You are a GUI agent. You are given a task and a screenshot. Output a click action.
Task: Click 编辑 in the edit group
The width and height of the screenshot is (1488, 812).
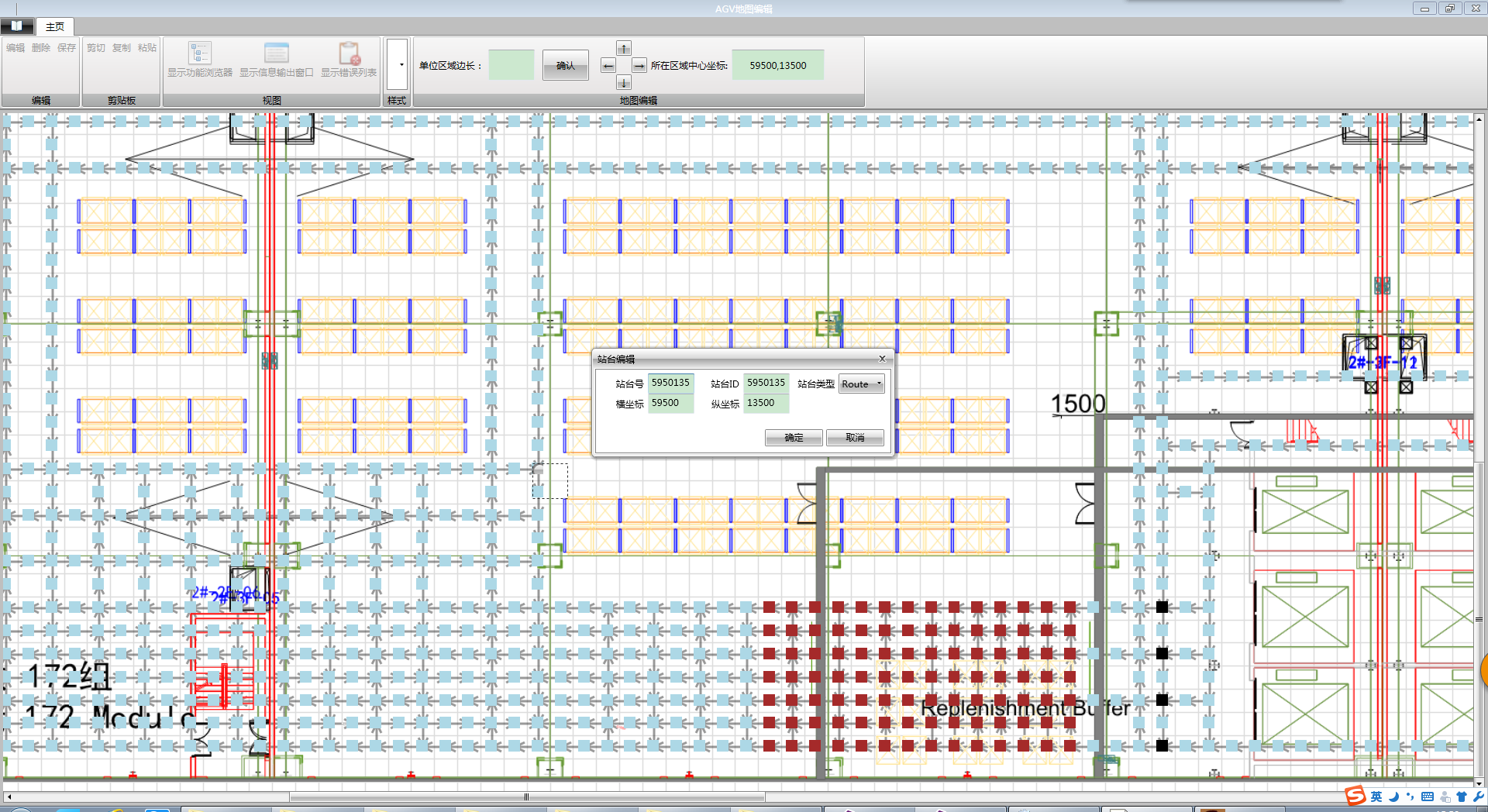click(x=15, y=48)
